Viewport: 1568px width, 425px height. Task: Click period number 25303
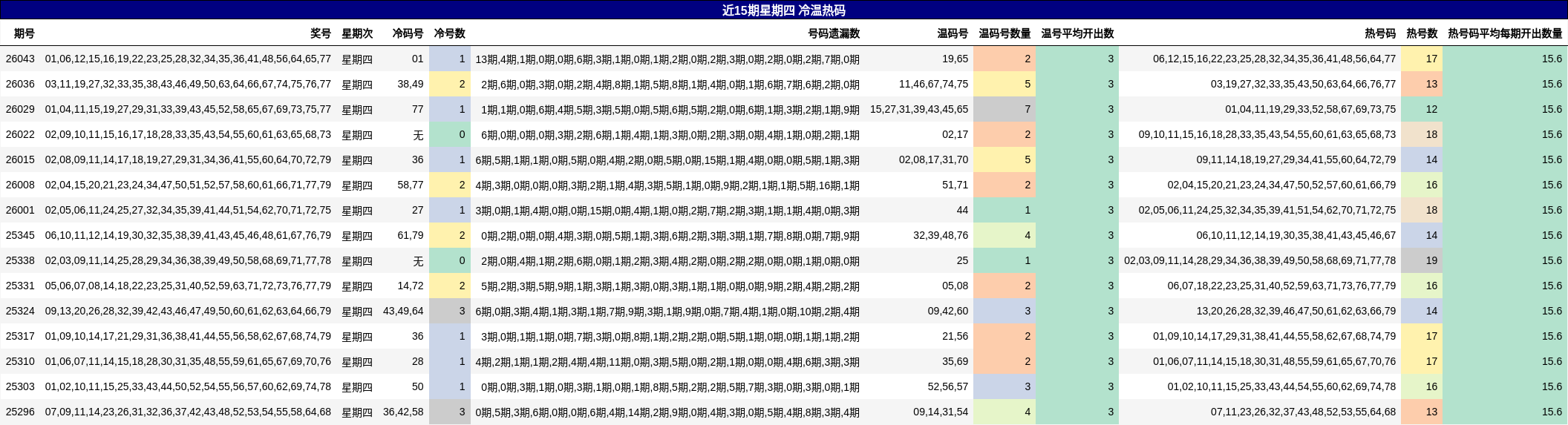20,386
